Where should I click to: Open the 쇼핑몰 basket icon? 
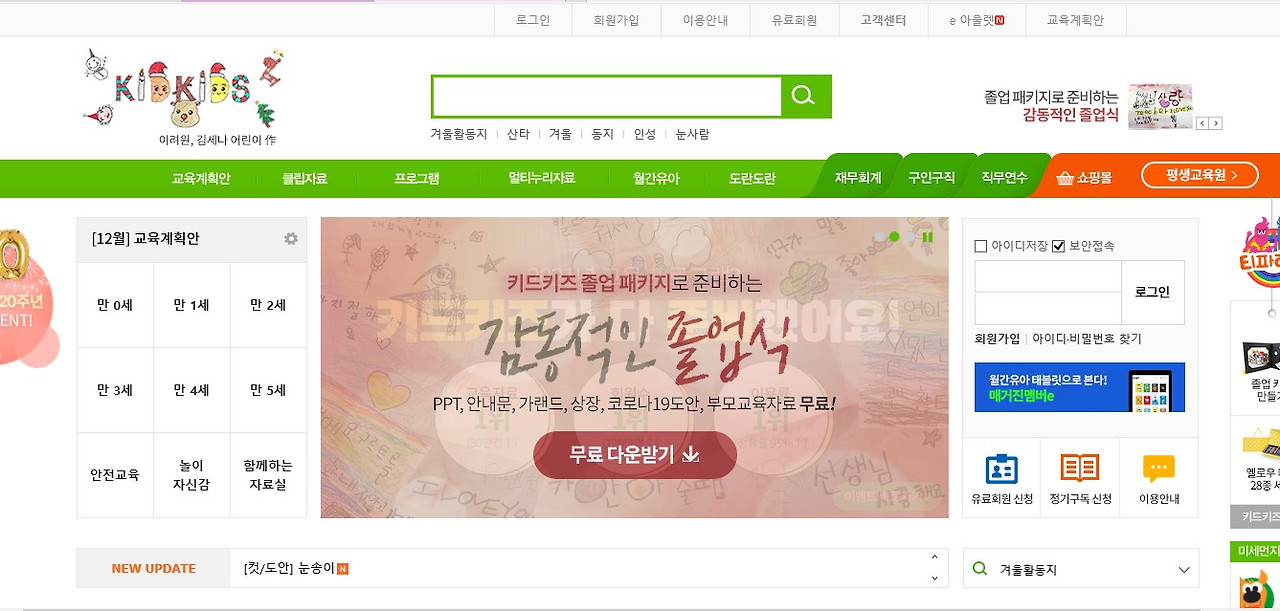(1064, 177)
